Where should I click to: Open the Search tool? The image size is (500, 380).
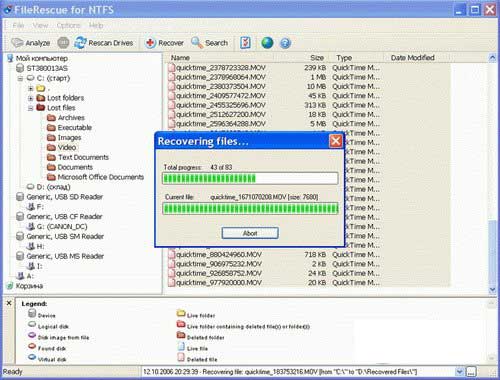210,43
